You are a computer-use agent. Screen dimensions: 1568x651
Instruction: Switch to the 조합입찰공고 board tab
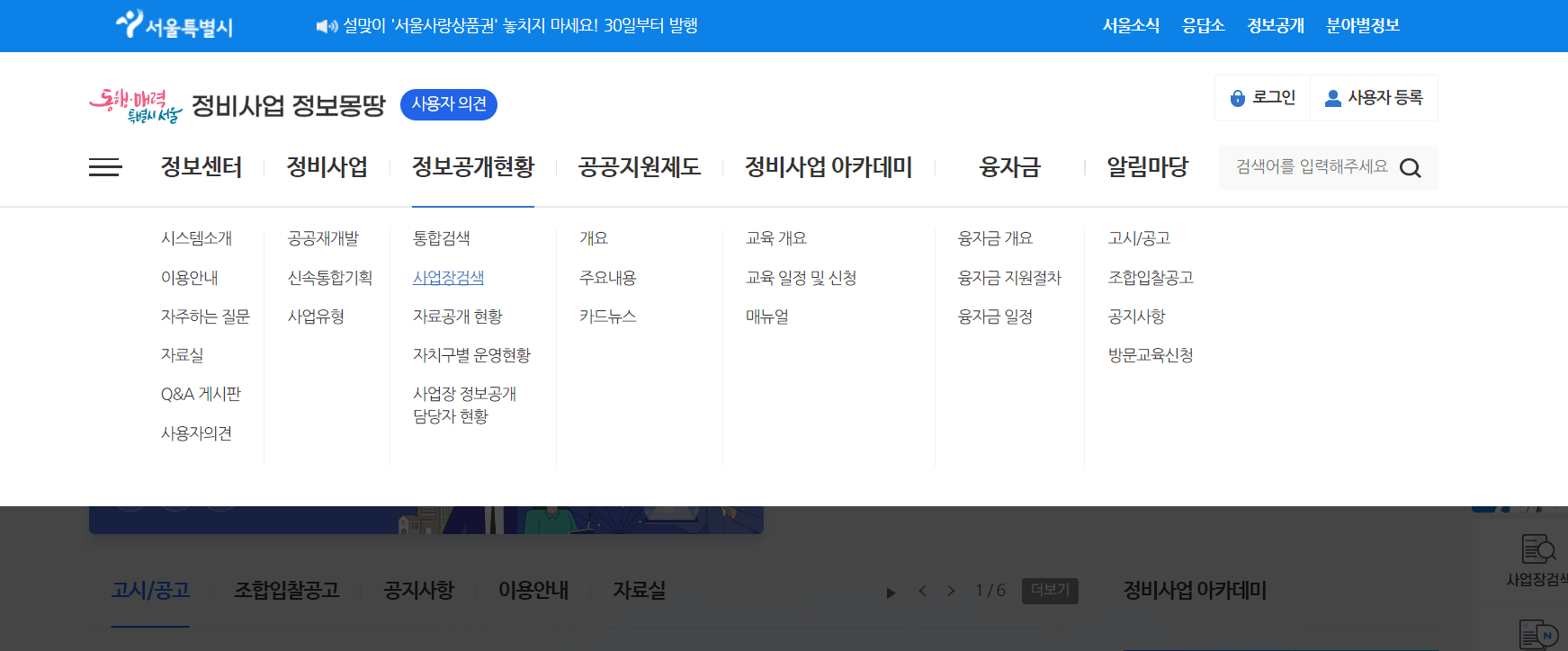coord(287,591)
